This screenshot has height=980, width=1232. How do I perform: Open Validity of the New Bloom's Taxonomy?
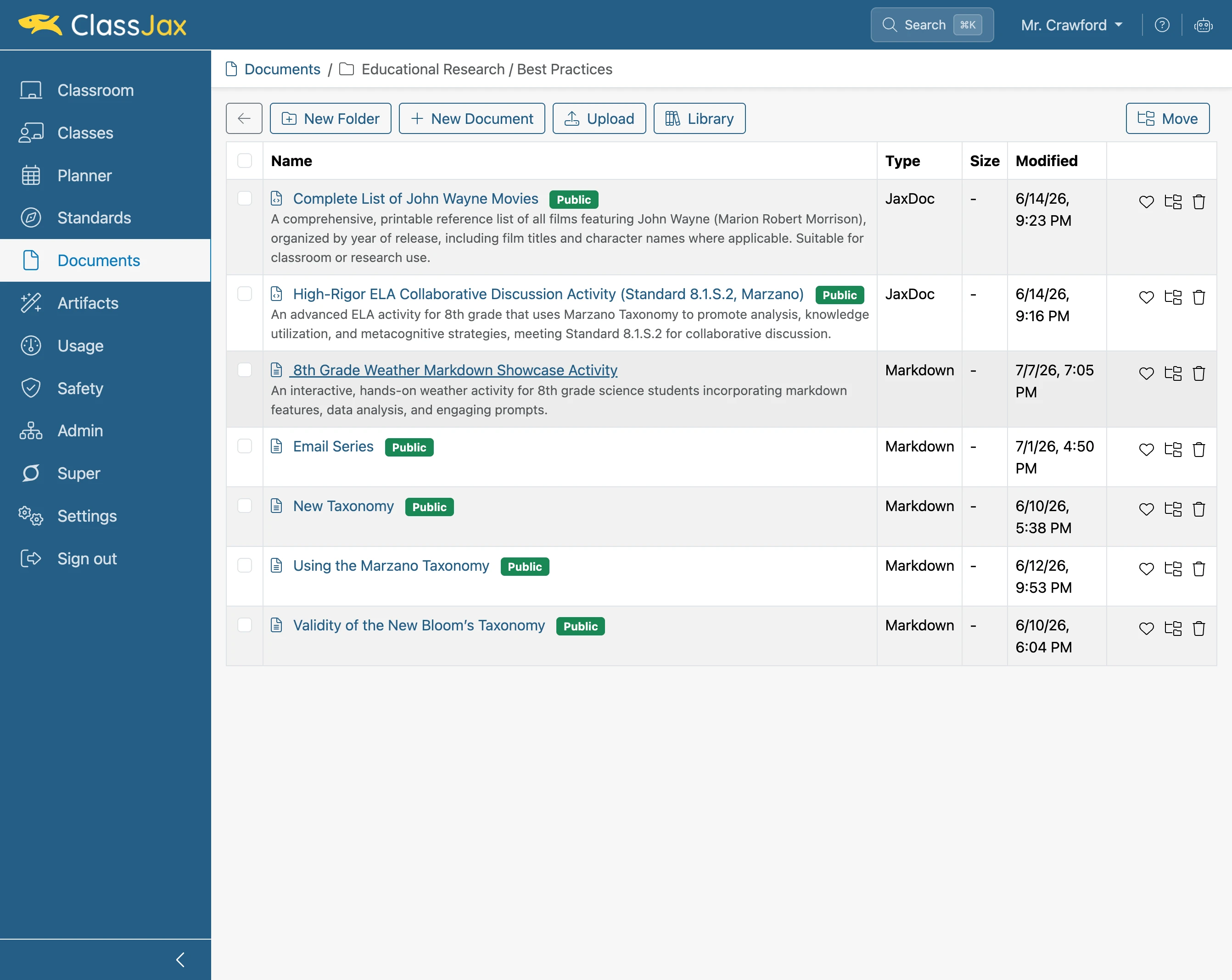[x=419, y=626]
